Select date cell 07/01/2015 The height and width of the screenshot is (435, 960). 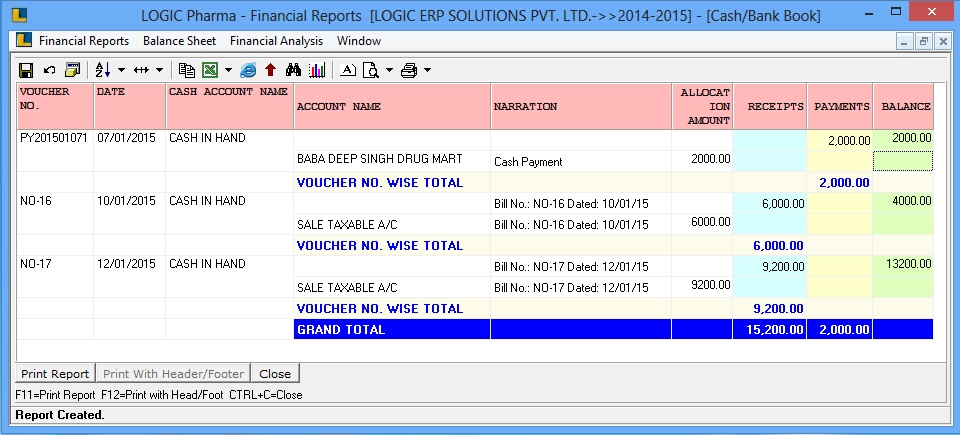[x=129, y=140]
